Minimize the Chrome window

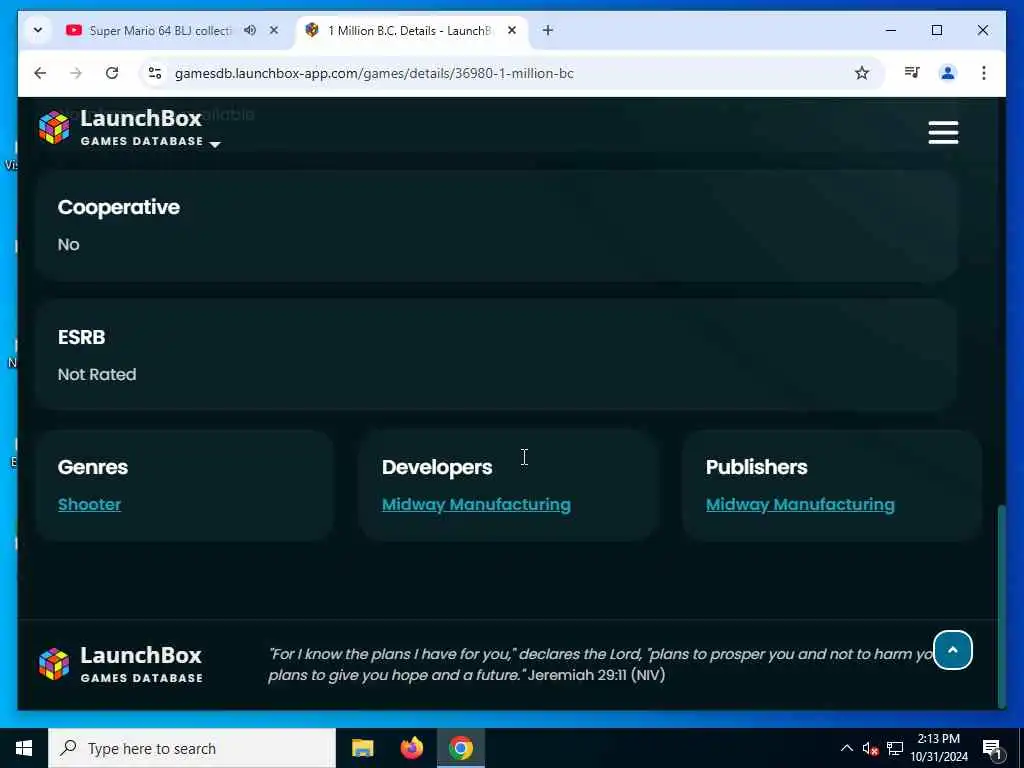891,30
